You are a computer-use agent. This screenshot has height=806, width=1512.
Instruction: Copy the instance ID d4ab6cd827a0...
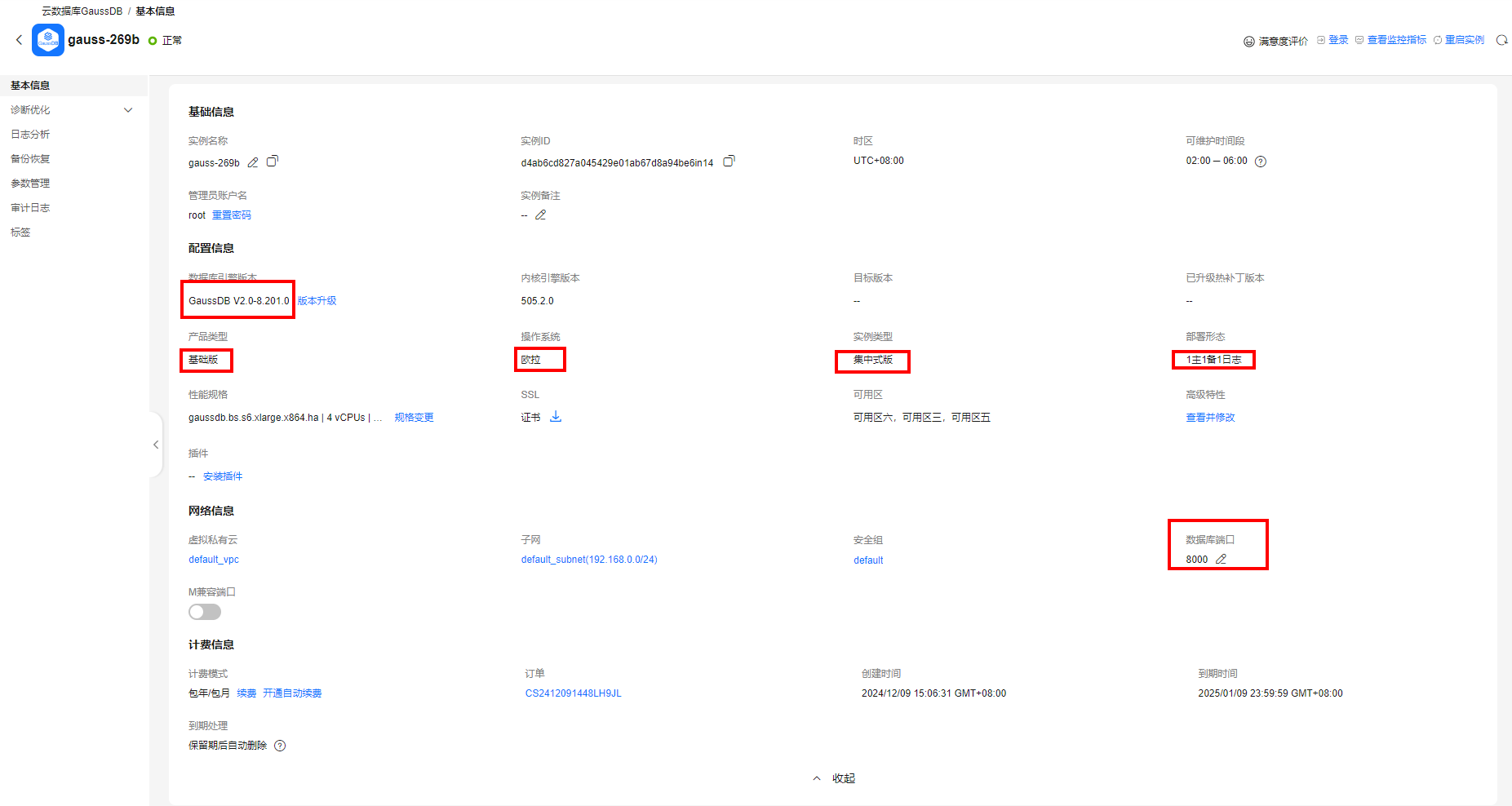coord(729,162)
